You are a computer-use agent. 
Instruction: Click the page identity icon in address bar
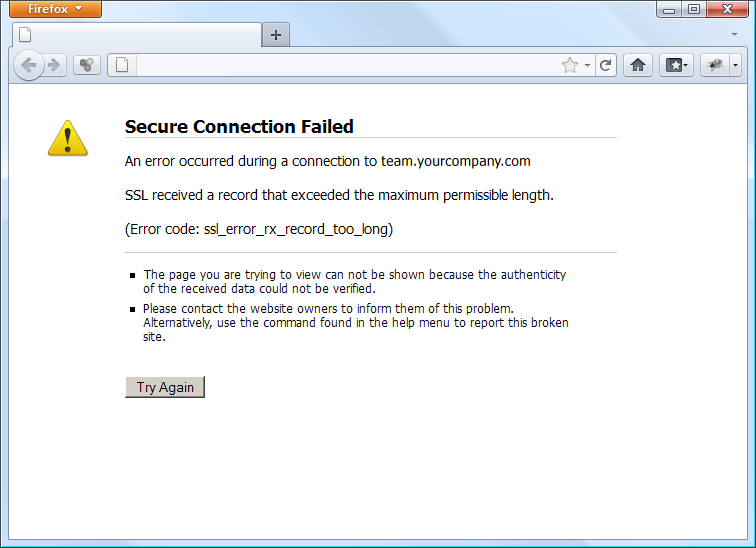pos(122,65)
